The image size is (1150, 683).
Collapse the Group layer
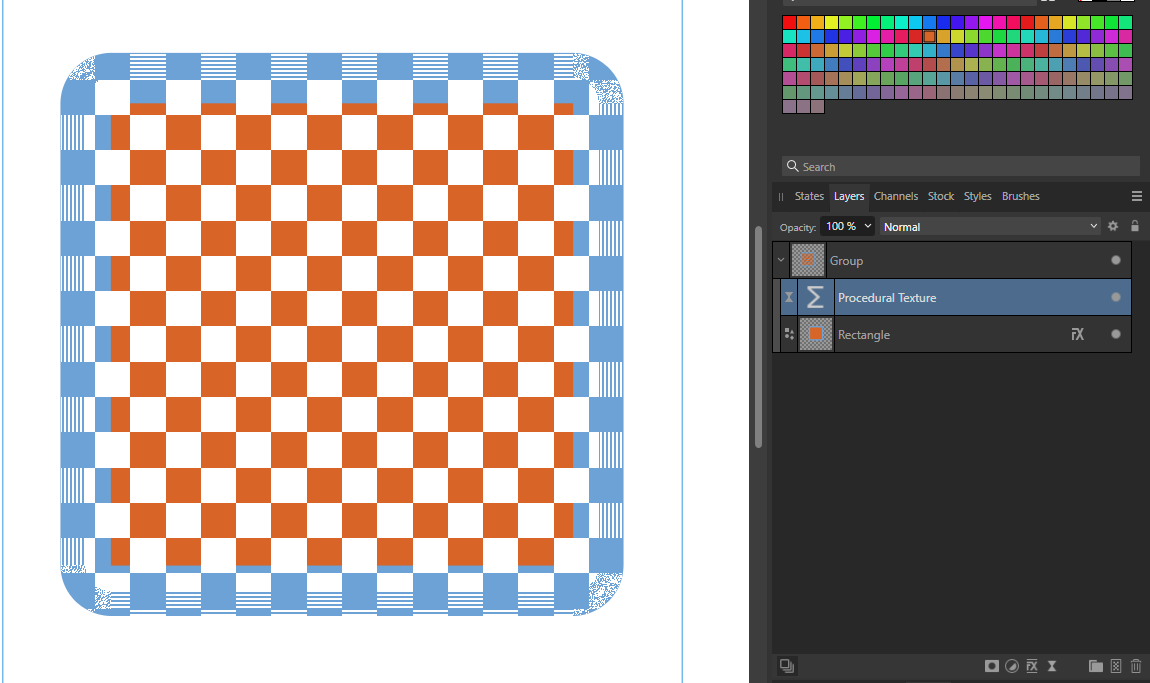781,260
